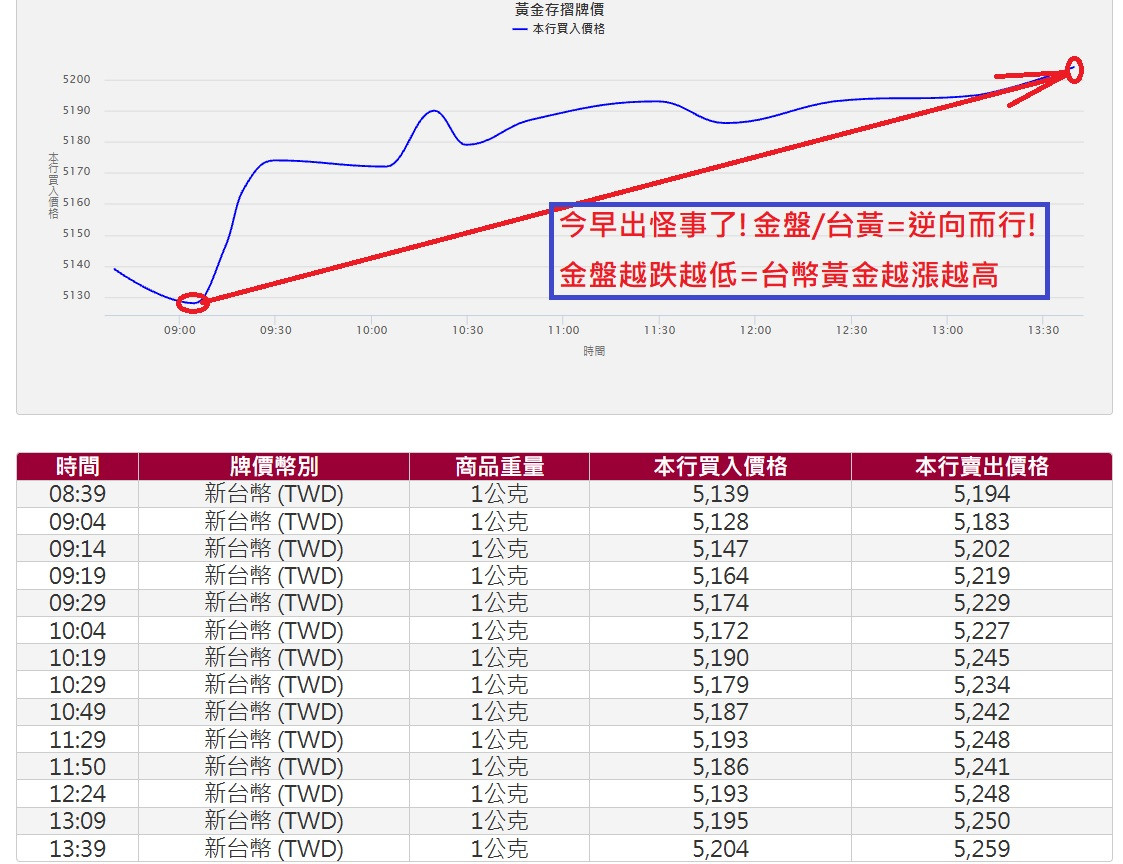
Task: Click the 13:30 x-axis tick label
Action: coord(1044,330)
